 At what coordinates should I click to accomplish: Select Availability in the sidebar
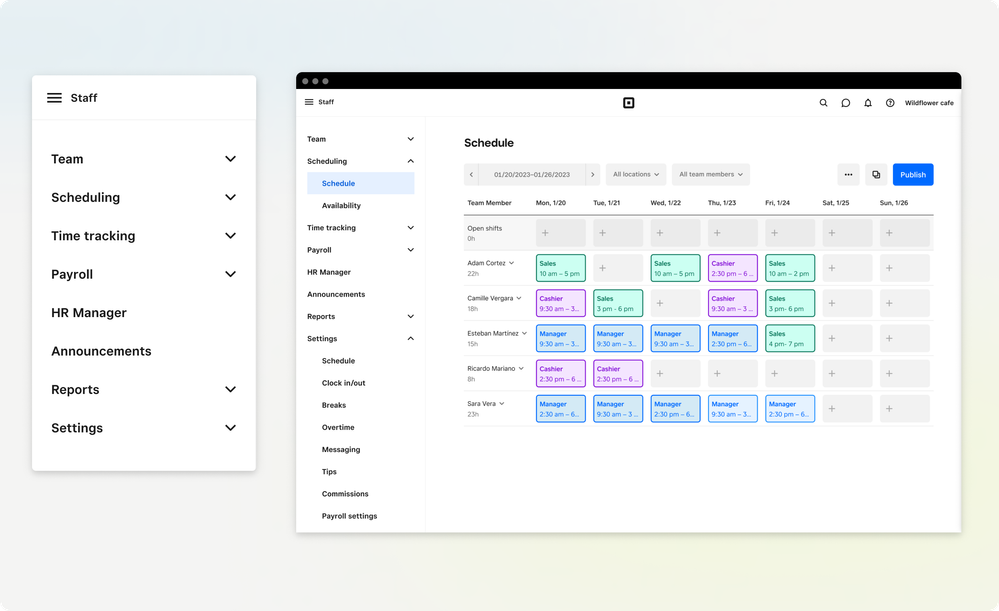[x=341, y=206]
